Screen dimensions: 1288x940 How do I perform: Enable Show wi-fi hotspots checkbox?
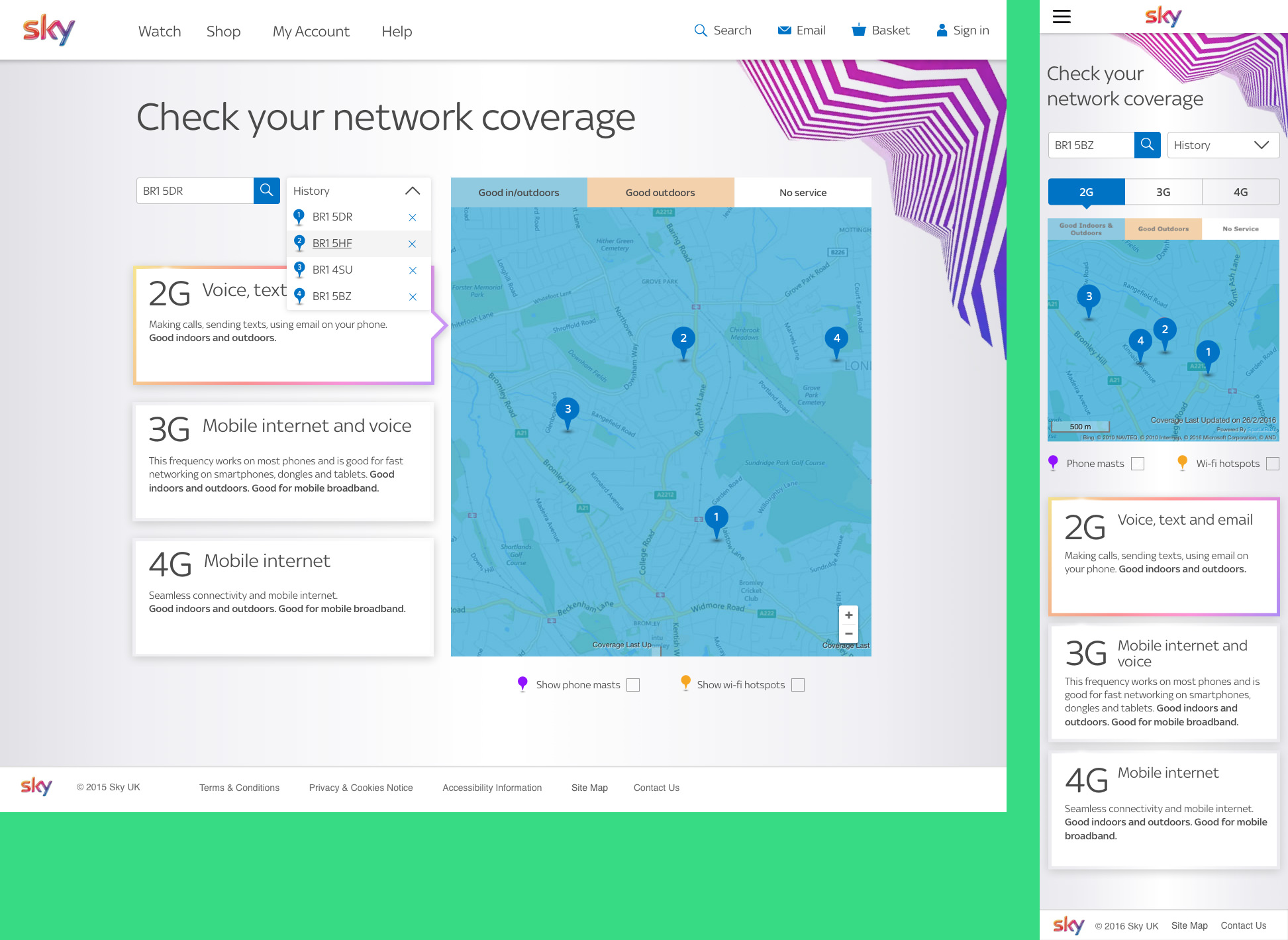pos(798,685)
